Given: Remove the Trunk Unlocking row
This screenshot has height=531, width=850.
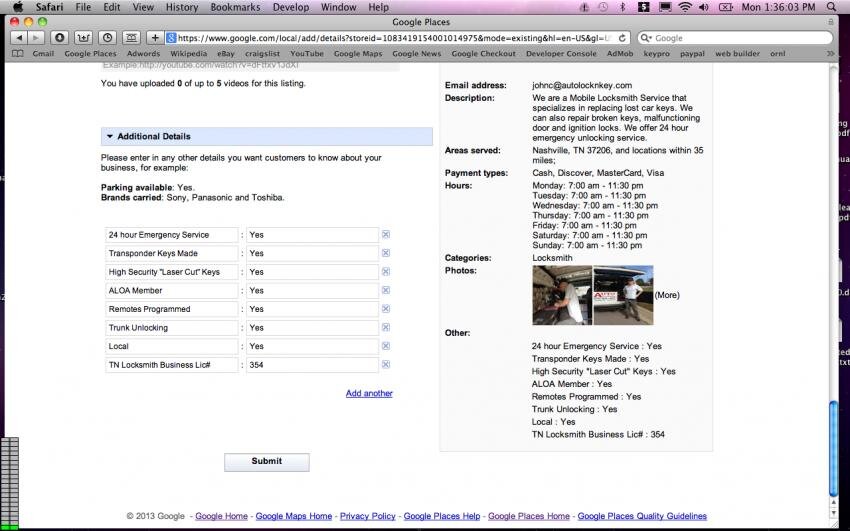Looking at the screenshot, I should [x=386, y=327].
